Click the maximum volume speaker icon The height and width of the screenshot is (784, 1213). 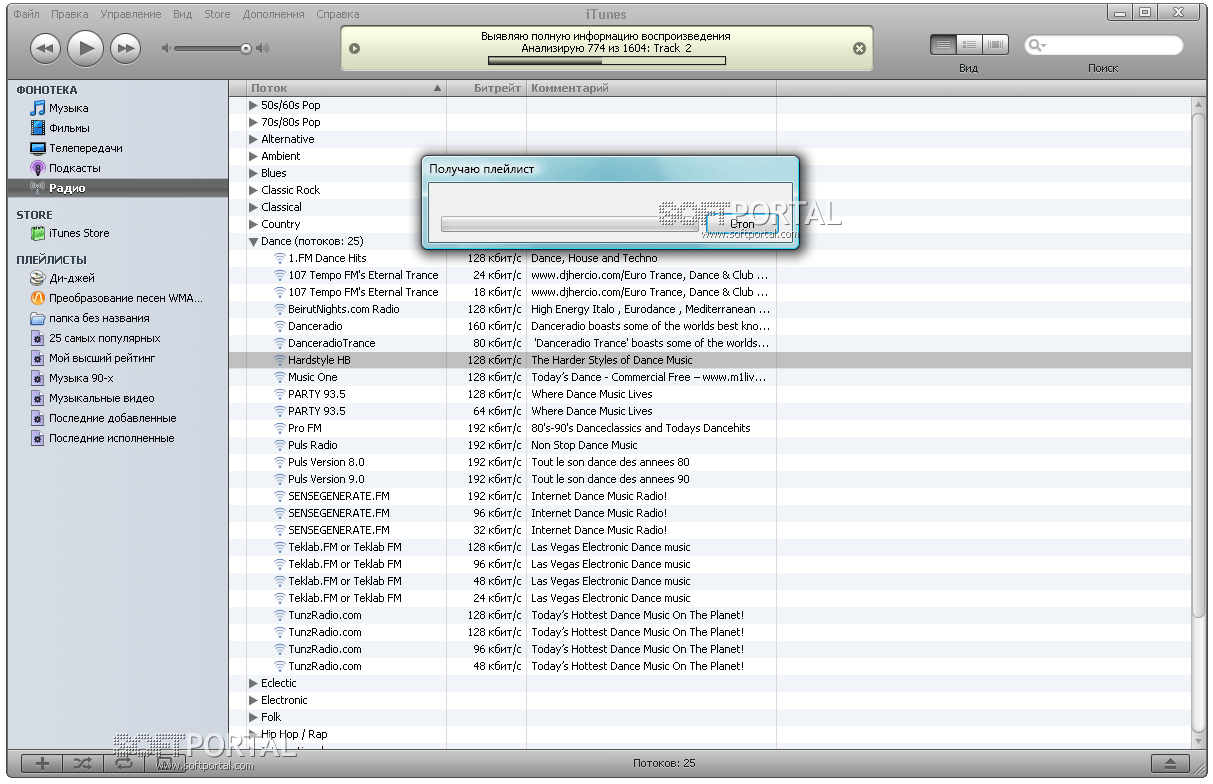point(263,48)
